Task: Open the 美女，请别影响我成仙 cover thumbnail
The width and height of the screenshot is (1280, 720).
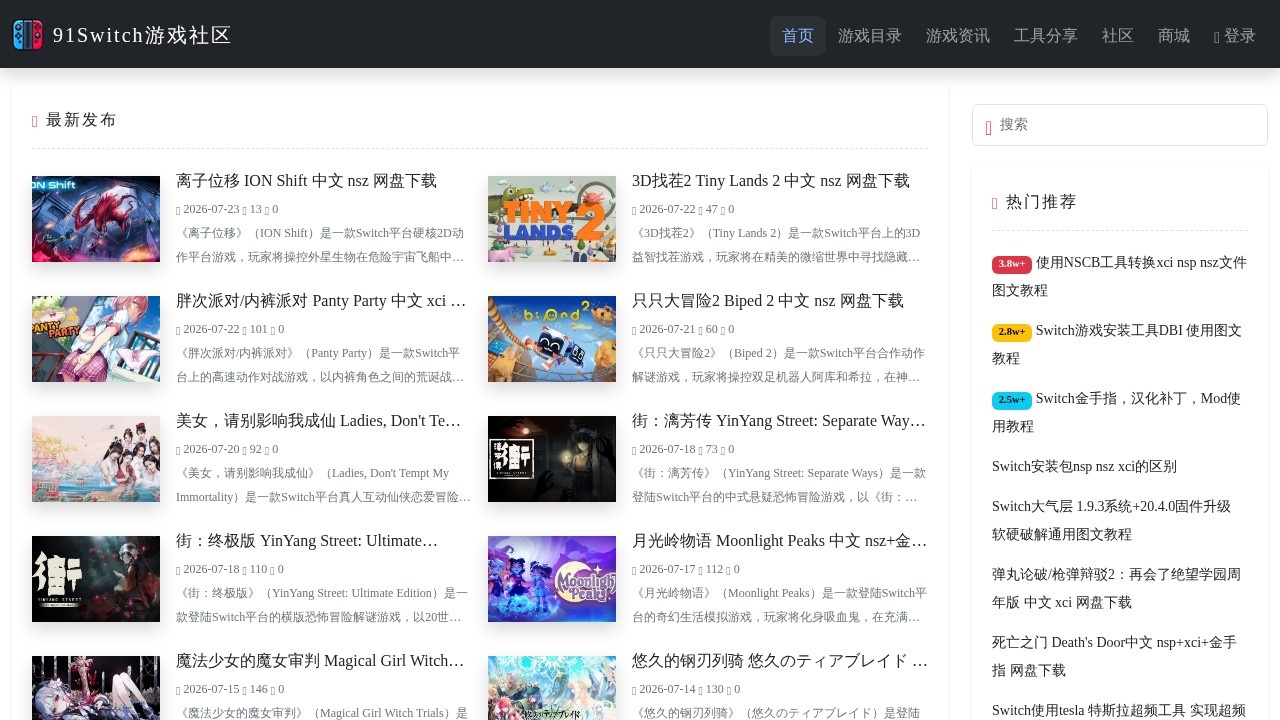Action: 96,459
